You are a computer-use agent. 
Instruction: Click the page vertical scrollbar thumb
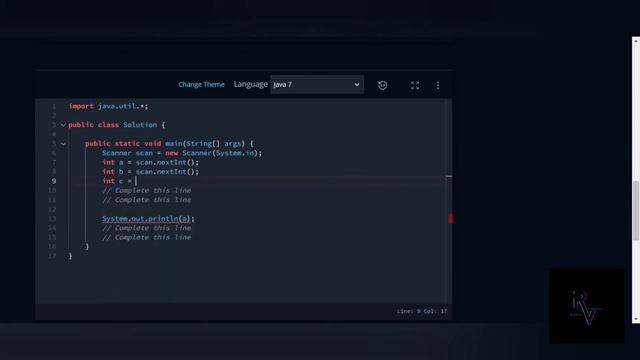[x=636, y=211]
